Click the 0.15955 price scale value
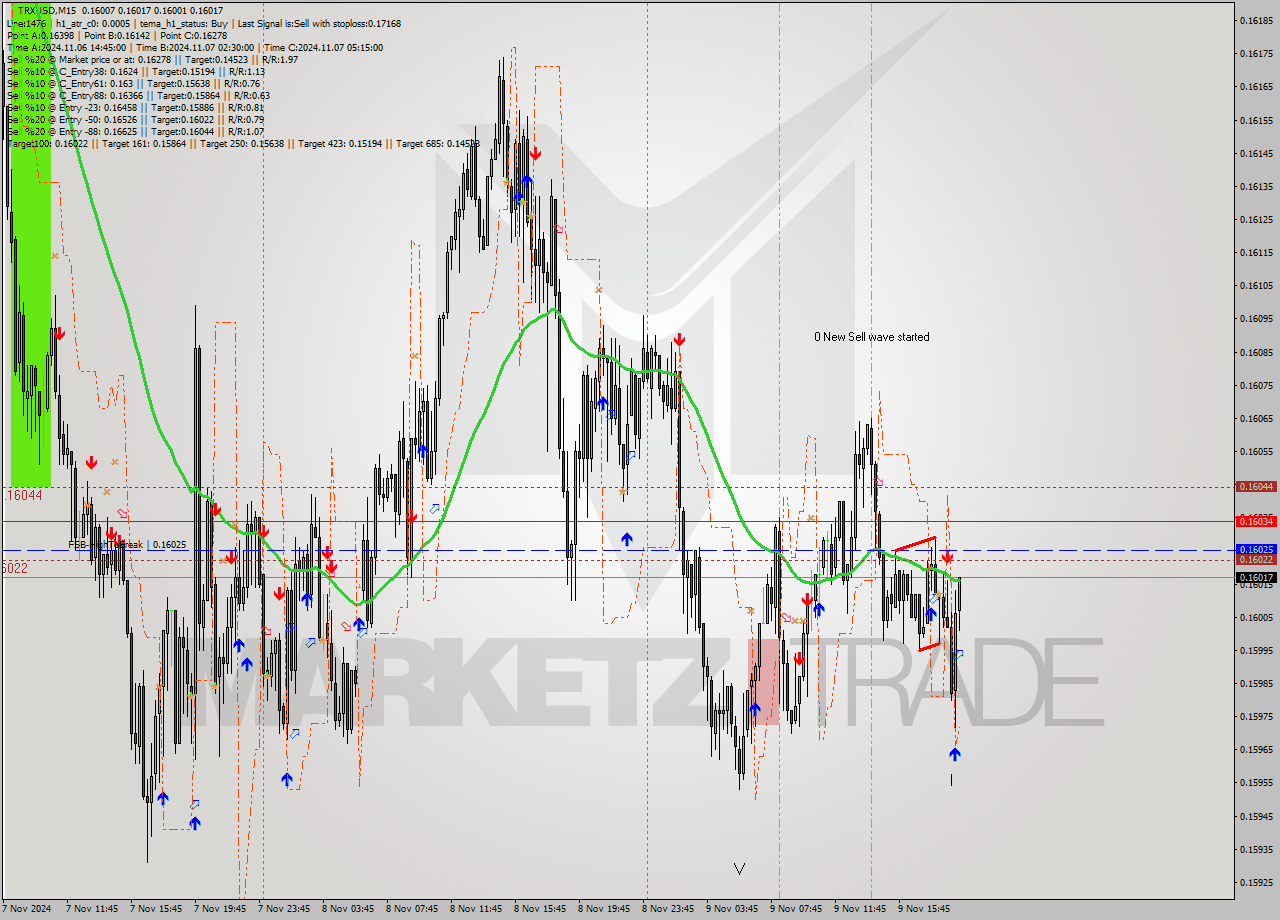 click(x=1256, y=783)
